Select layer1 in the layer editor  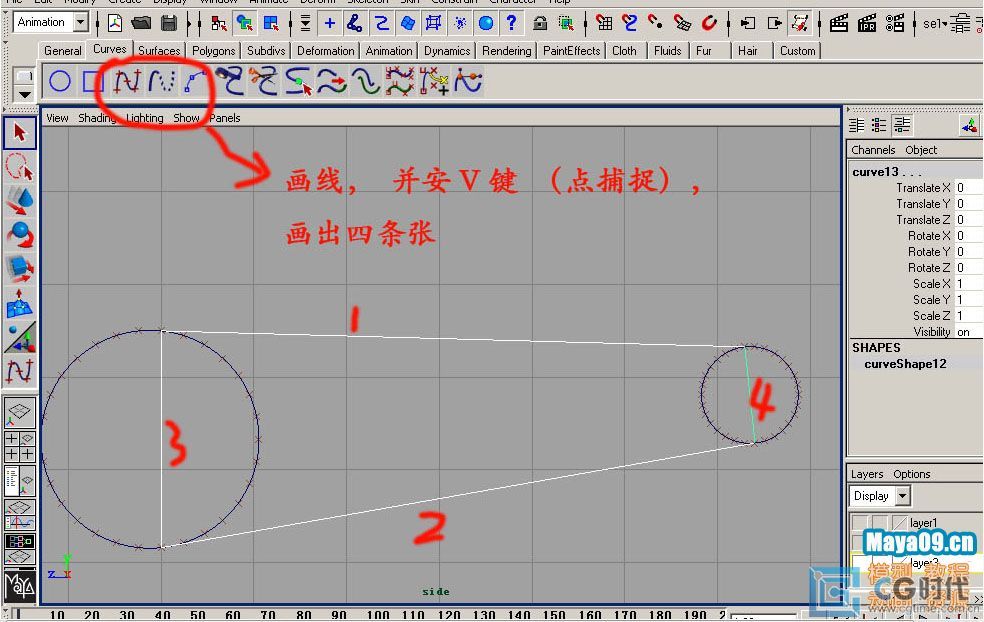tap(923, 523)
